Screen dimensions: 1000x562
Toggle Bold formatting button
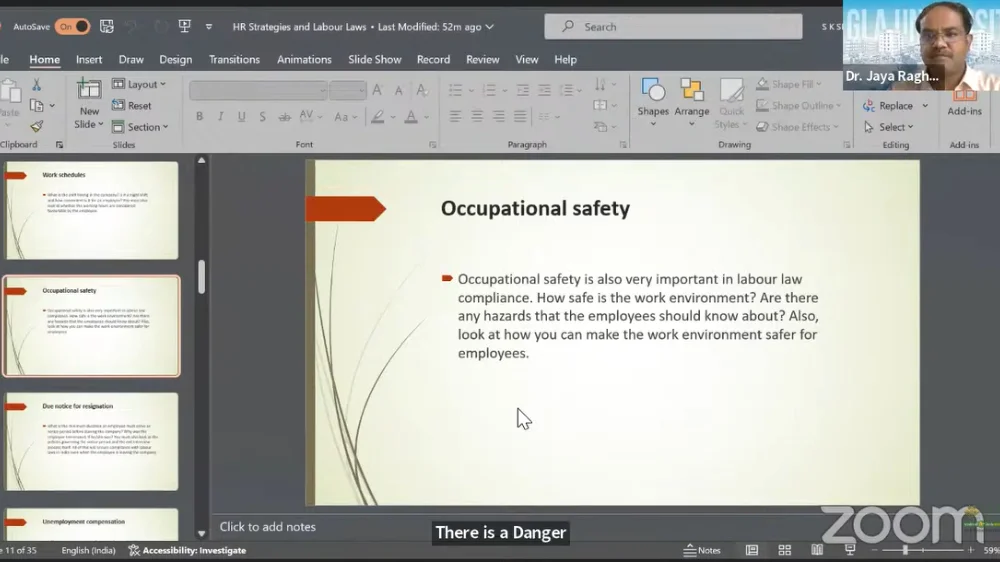[x=199, y=117]
